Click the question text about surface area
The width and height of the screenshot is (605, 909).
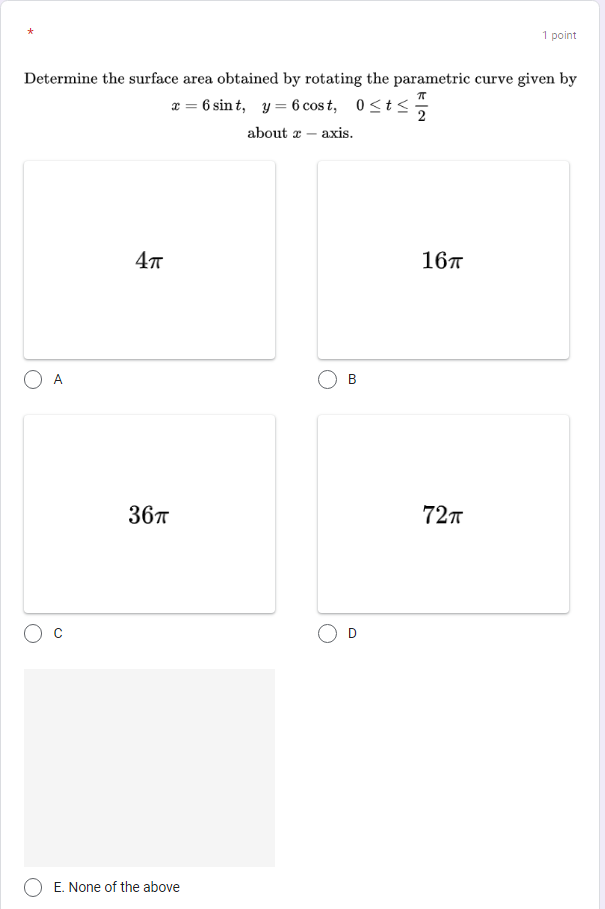pos(302,78)
